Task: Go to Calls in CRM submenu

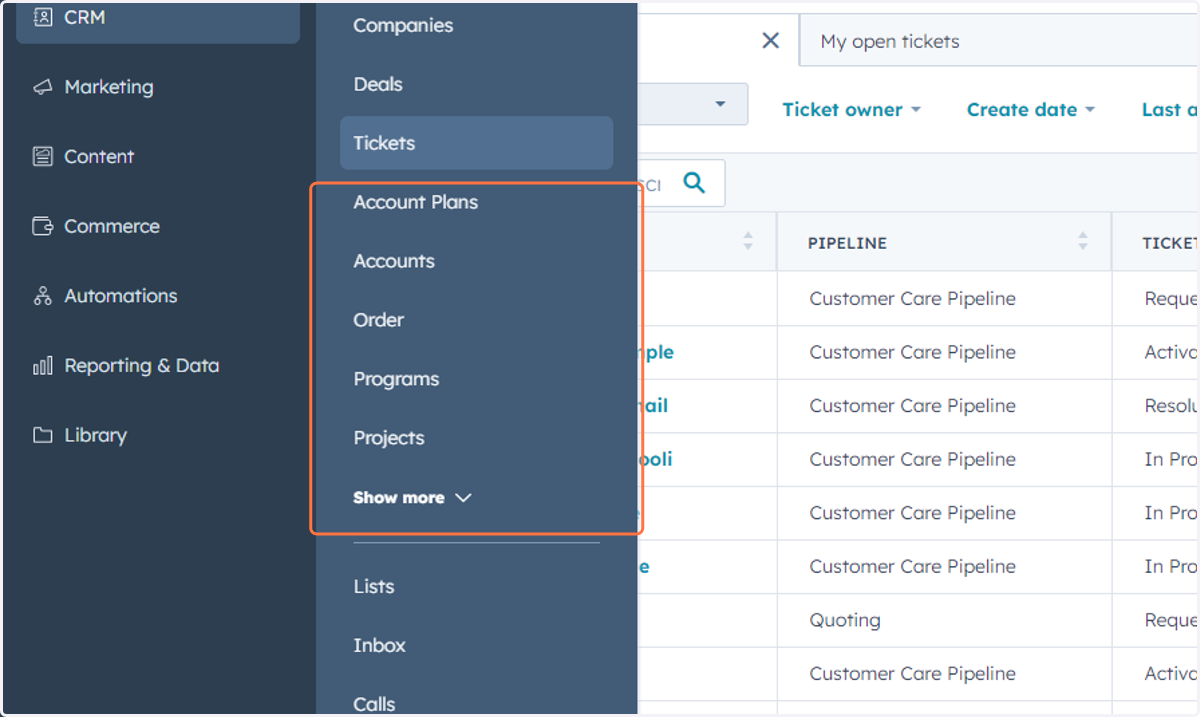Action: (x=375, y=705)
